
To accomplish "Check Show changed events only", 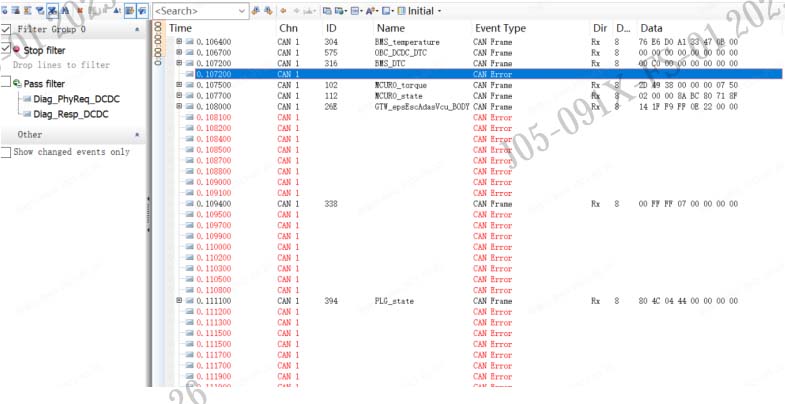I will (x=6, y=152).
